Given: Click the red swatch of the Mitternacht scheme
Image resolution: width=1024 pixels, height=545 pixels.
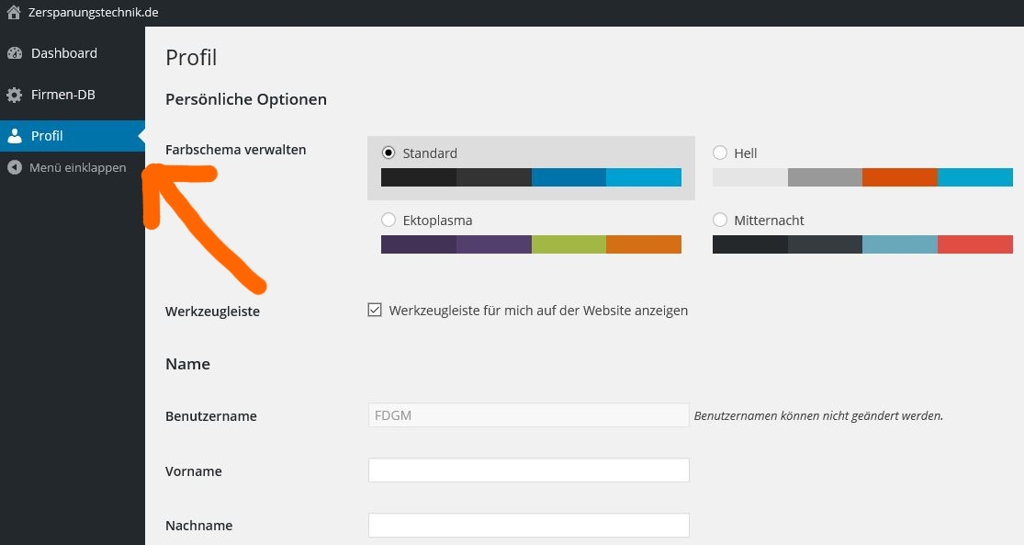Looking at the screenshot, I should [975, 244].
